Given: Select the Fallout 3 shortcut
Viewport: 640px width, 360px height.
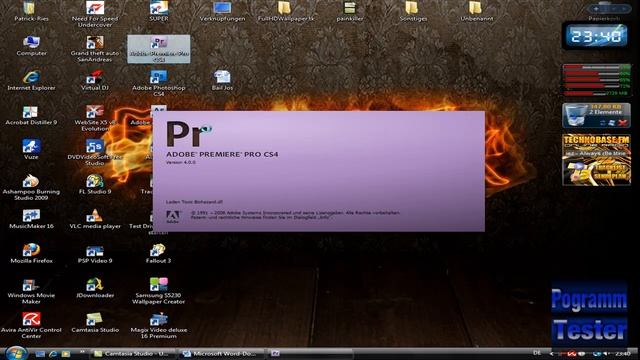Looking at the screenshot, I should 158,254.
